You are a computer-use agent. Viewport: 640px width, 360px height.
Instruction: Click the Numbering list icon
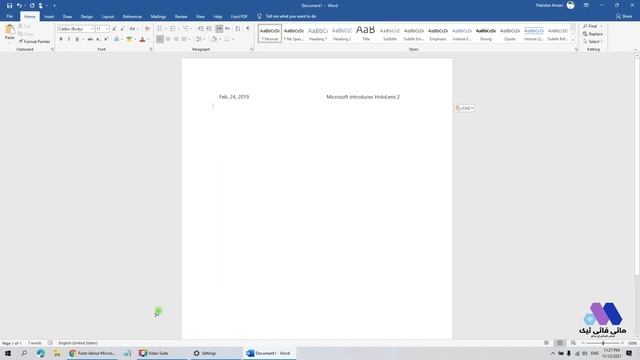[173, 29]
